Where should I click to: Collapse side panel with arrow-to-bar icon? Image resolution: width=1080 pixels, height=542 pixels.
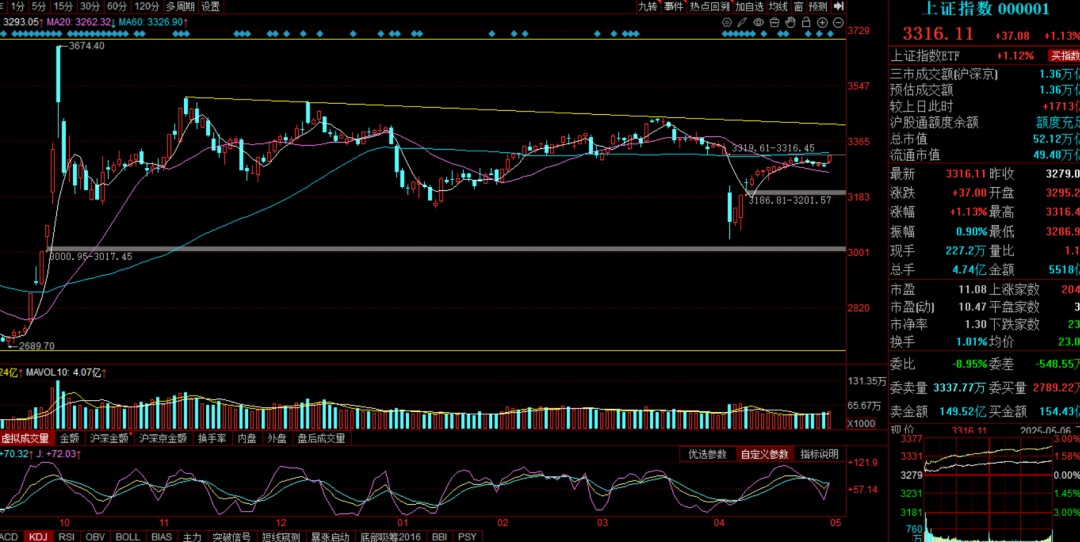tap(838, 6)
